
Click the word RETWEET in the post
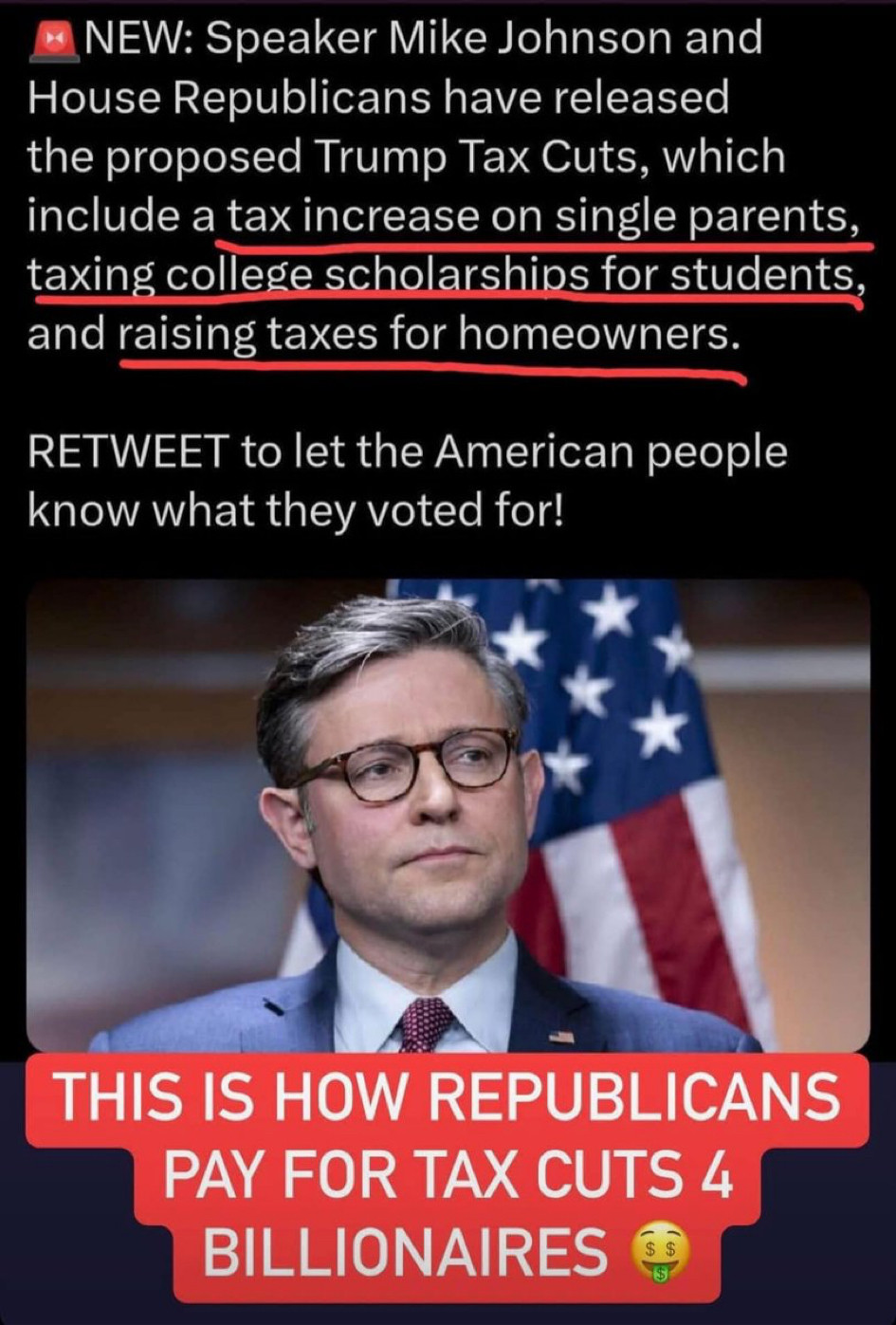[x=128, y=451]
